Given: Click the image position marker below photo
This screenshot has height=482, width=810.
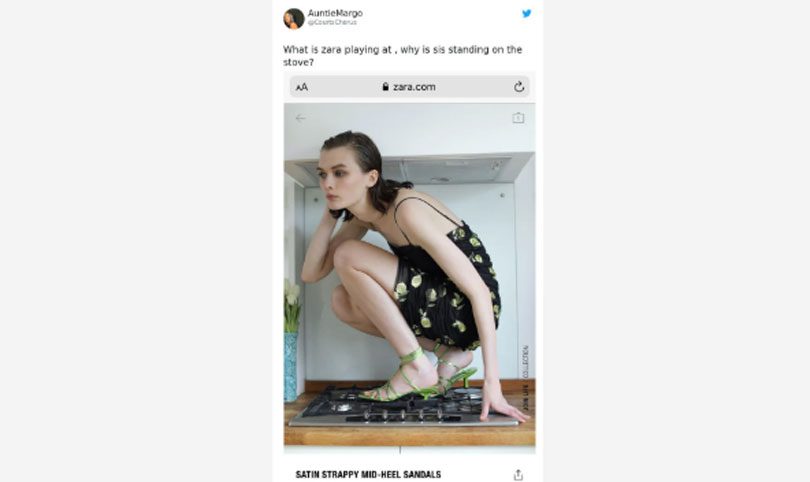Looking at the screenshot, I should [400, 450].
